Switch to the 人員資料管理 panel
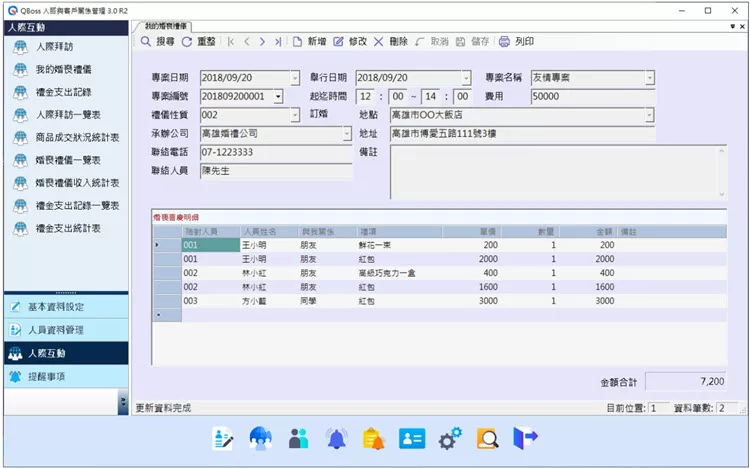 pyautogui.click(x=64, y=330)
